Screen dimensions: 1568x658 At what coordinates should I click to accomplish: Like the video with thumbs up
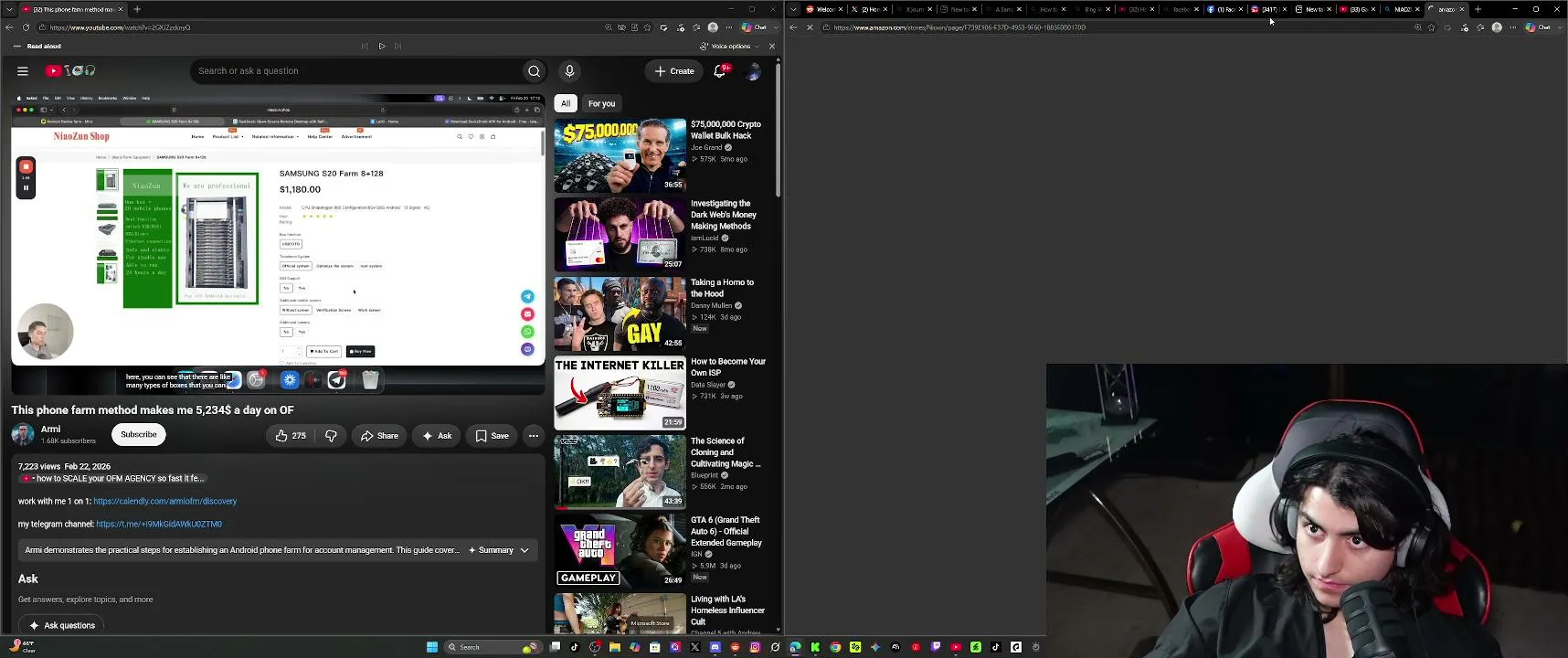291,436
